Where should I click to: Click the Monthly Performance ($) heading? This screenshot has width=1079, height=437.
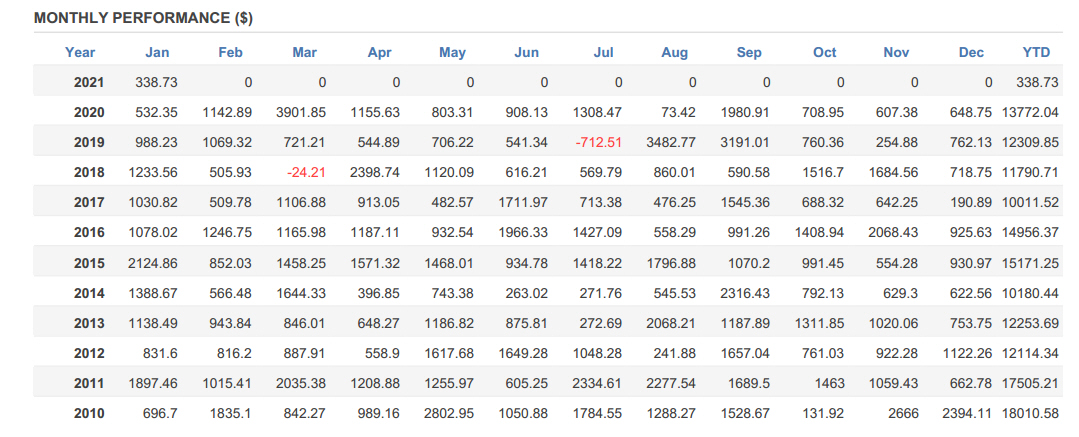click(143, 19)
